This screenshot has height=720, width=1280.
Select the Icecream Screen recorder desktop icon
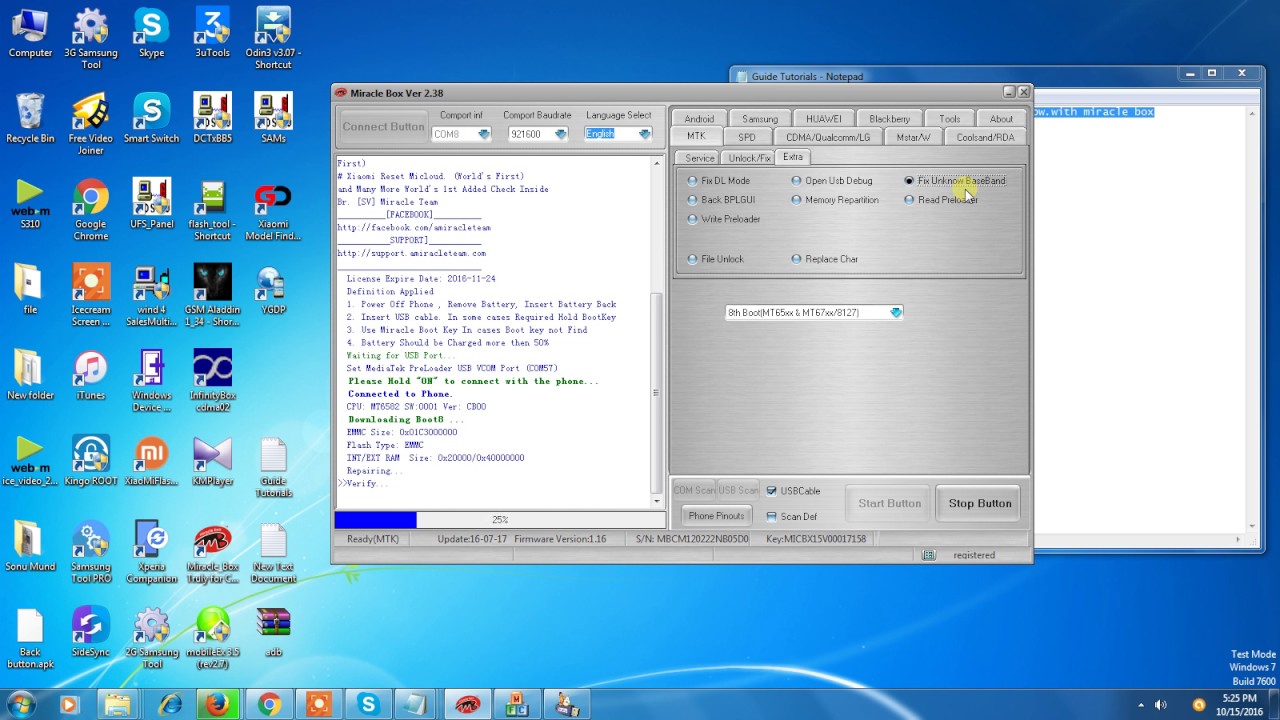click(91, 295)
